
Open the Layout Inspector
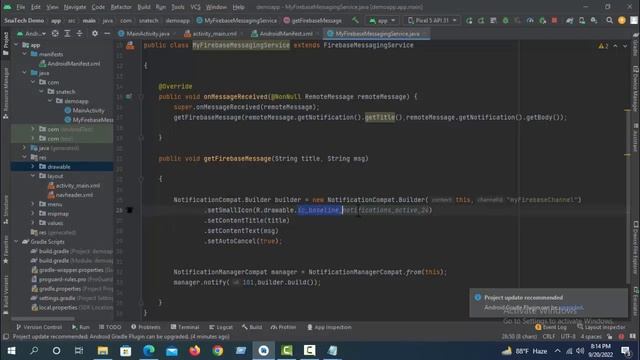click(x=601, y=327)
